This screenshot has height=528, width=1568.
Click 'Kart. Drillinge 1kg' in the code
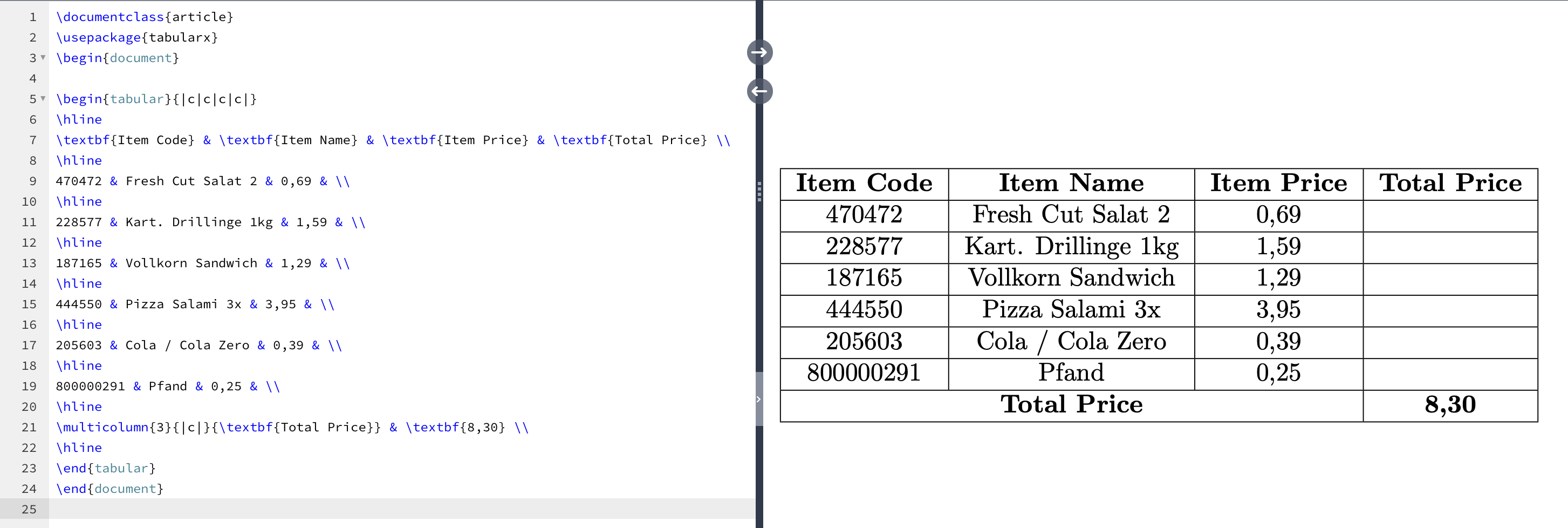tap(199, 222)
